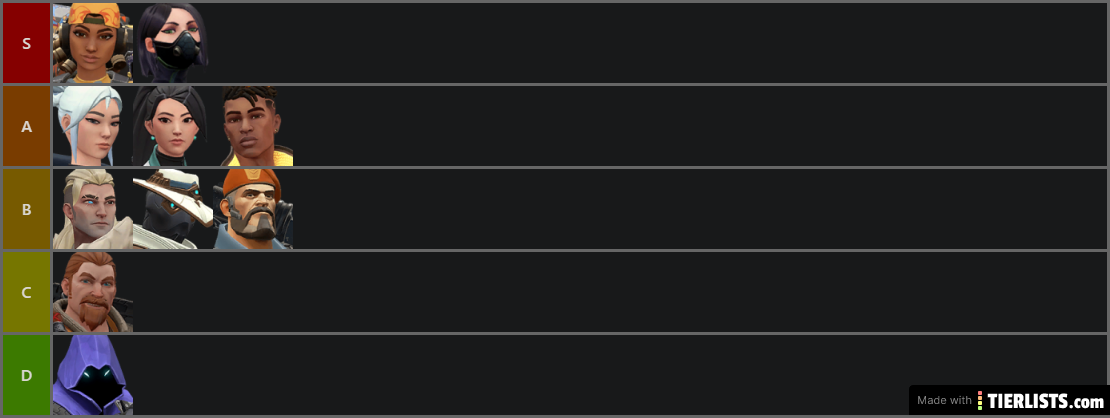This screenshot has height=418, width=1110.
Task: Select the red-haired goateed agent in C tier
Action: [93, 292]
